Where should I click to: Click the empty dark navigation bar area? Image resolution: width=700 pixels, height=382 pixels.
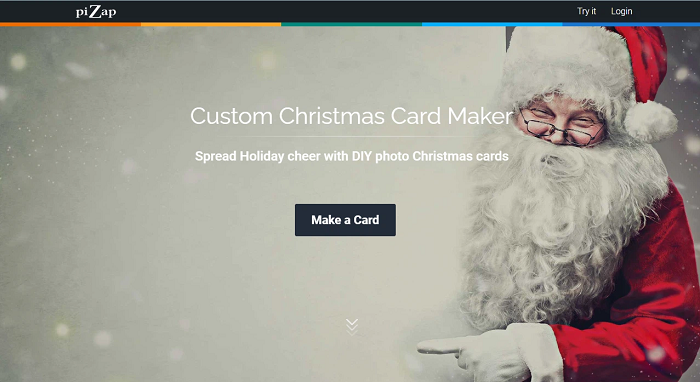pos(346,11)
